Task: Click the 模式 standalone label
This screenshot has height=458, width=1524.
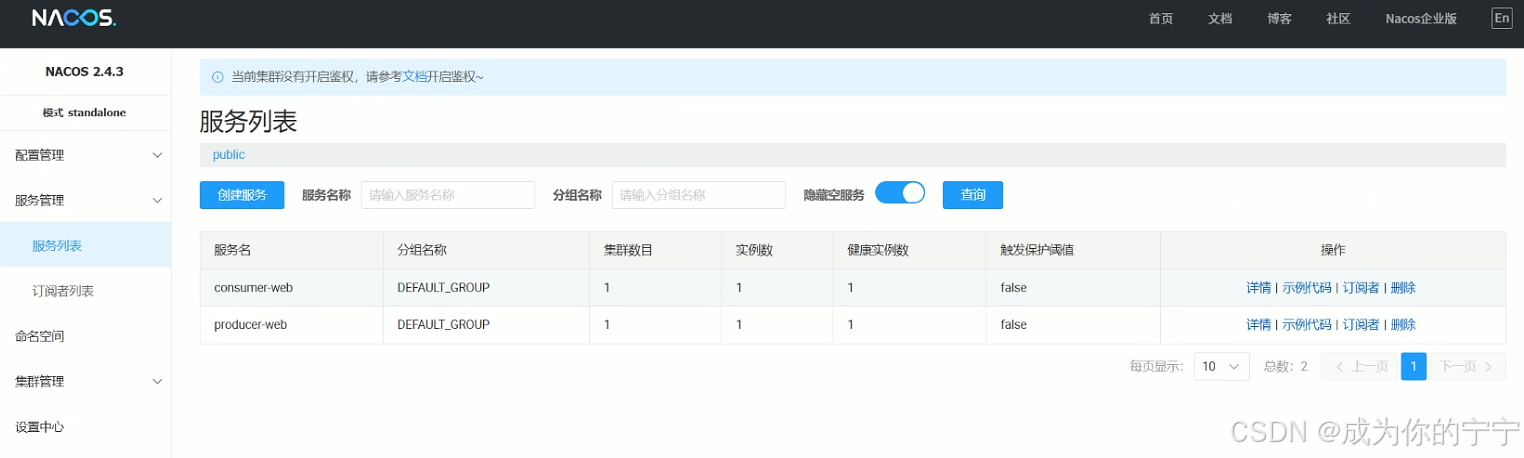Action: (x=85, y=113)
